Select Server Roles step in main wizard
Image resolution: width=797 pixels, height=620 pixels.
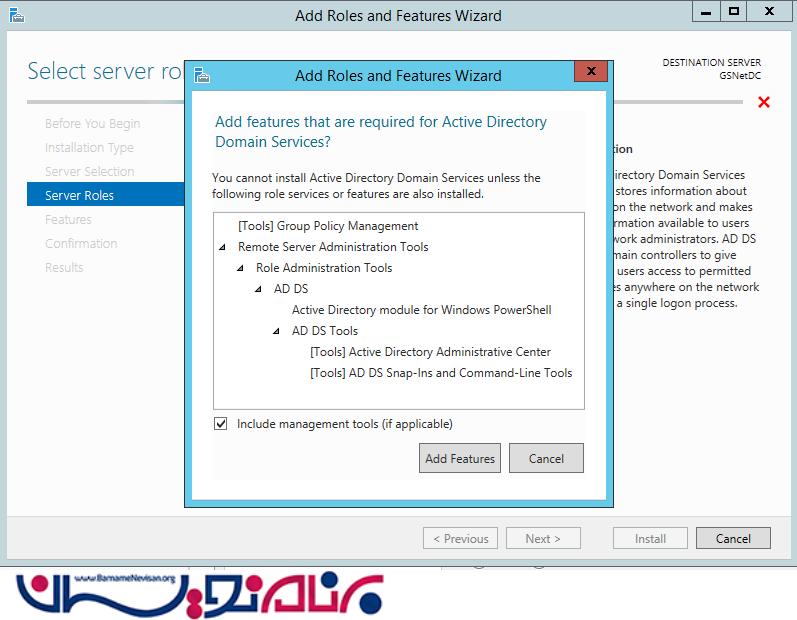pyautogui.click(x=105, y=195)
